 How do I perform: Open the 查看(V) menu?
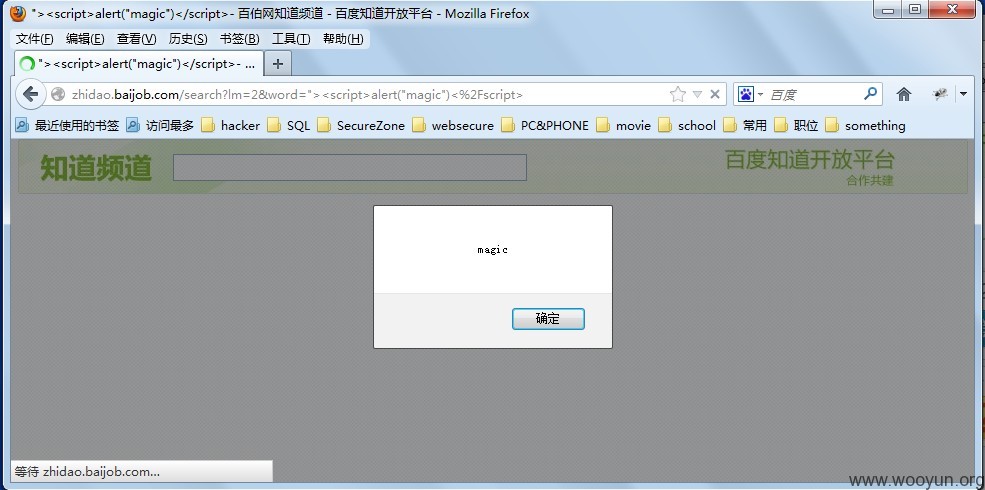(x=136, y=39)
